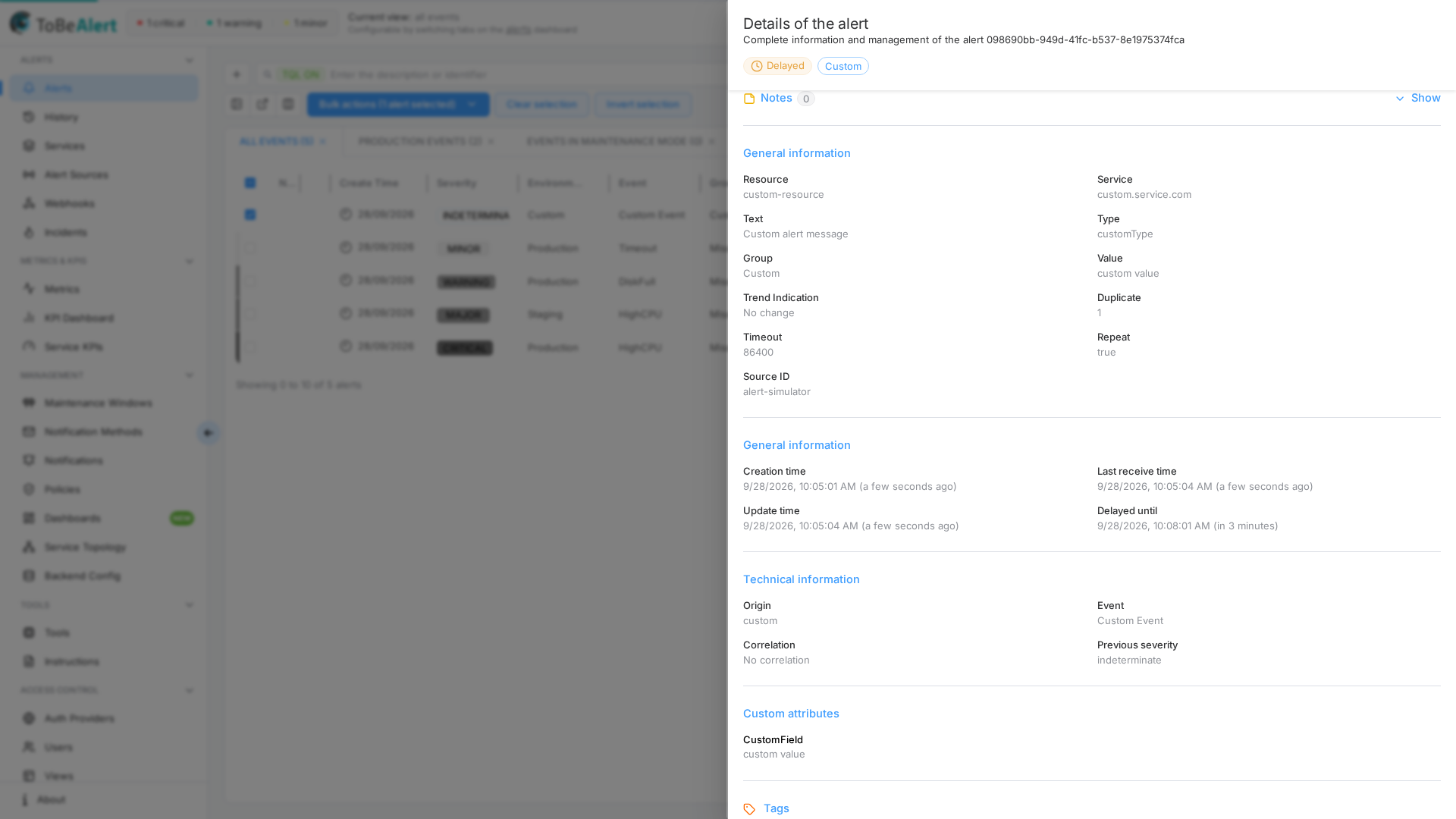This screenshot has height=819, width=1456.
Task: Click the Invert selection button
Action: pyautogui.click(x=643, y=104)
